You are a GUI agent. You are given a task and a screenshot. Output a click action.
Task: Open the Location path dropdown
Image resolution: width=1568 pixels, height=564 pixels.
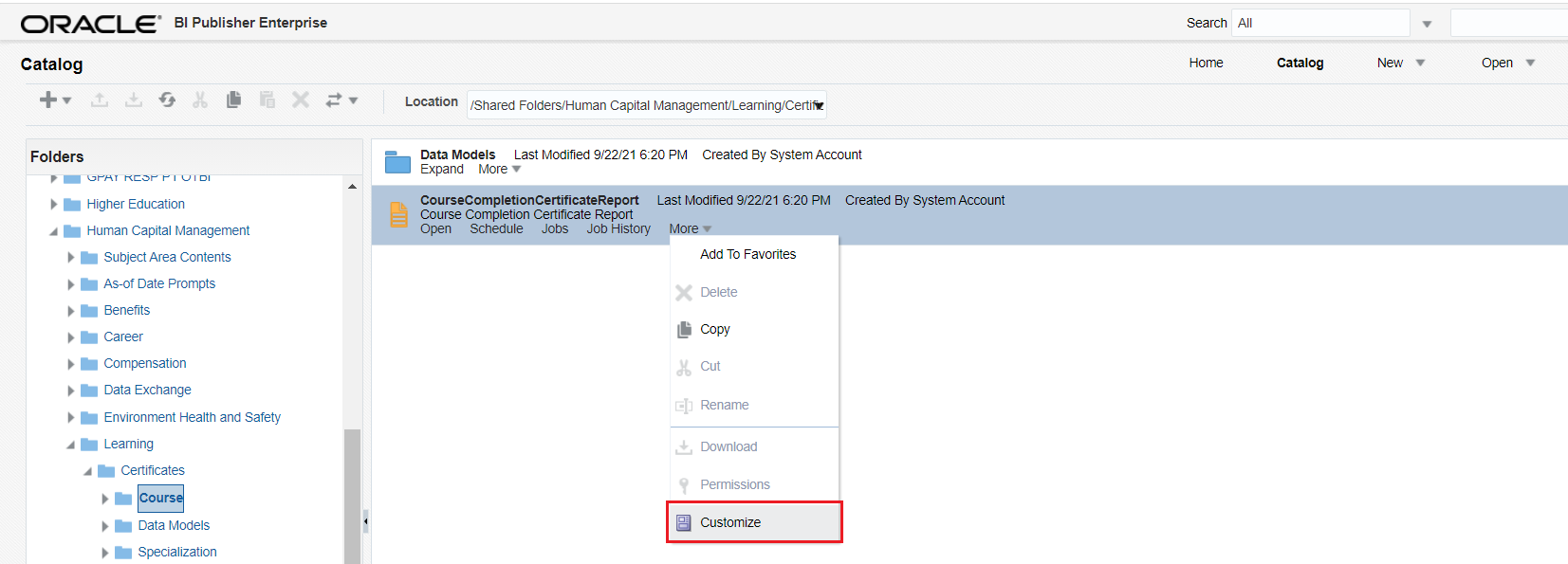tap(819, 105)
